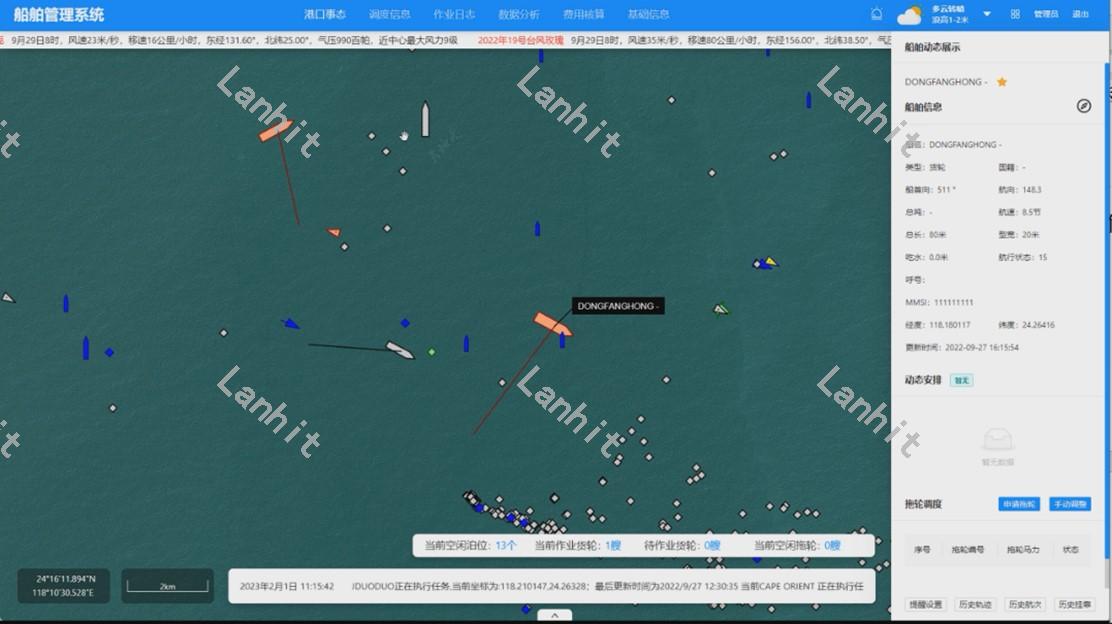The image size is (1112, 624).
Task: Open the grid apps icon in header
Action: click(1015, 14)
